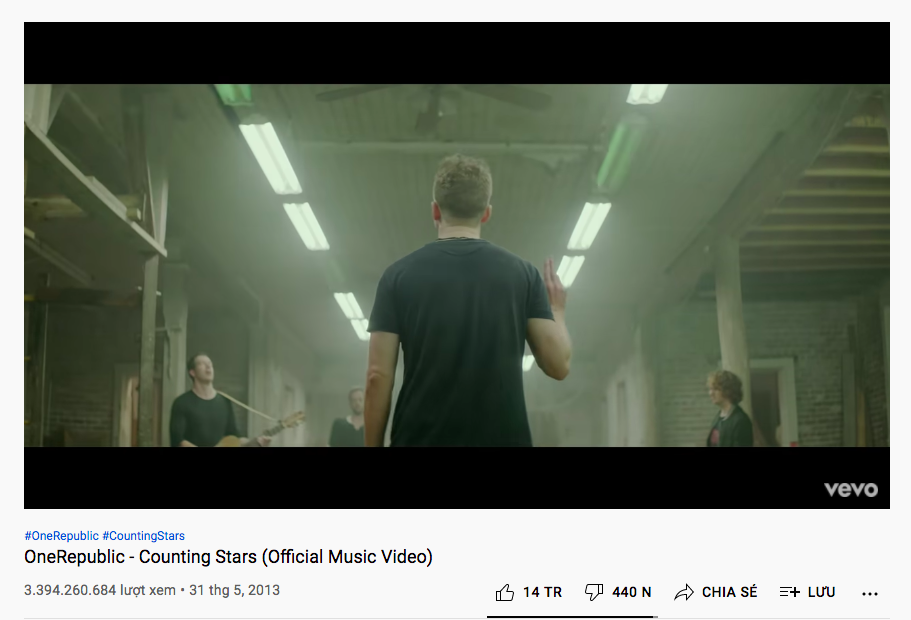Click the save-to-playlist icon
This screenshot has height=620, width=911.
(x=790, y=592)
